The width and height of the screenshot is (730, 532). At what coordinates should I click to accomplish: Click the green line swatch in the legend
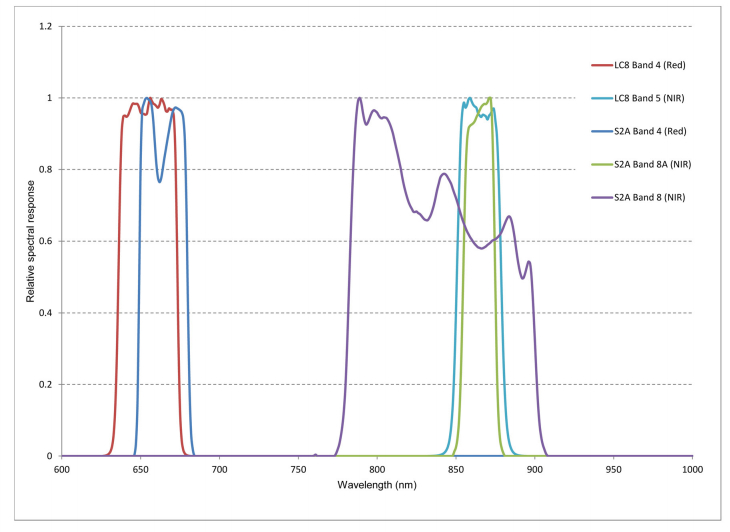(x=601, y=164)
